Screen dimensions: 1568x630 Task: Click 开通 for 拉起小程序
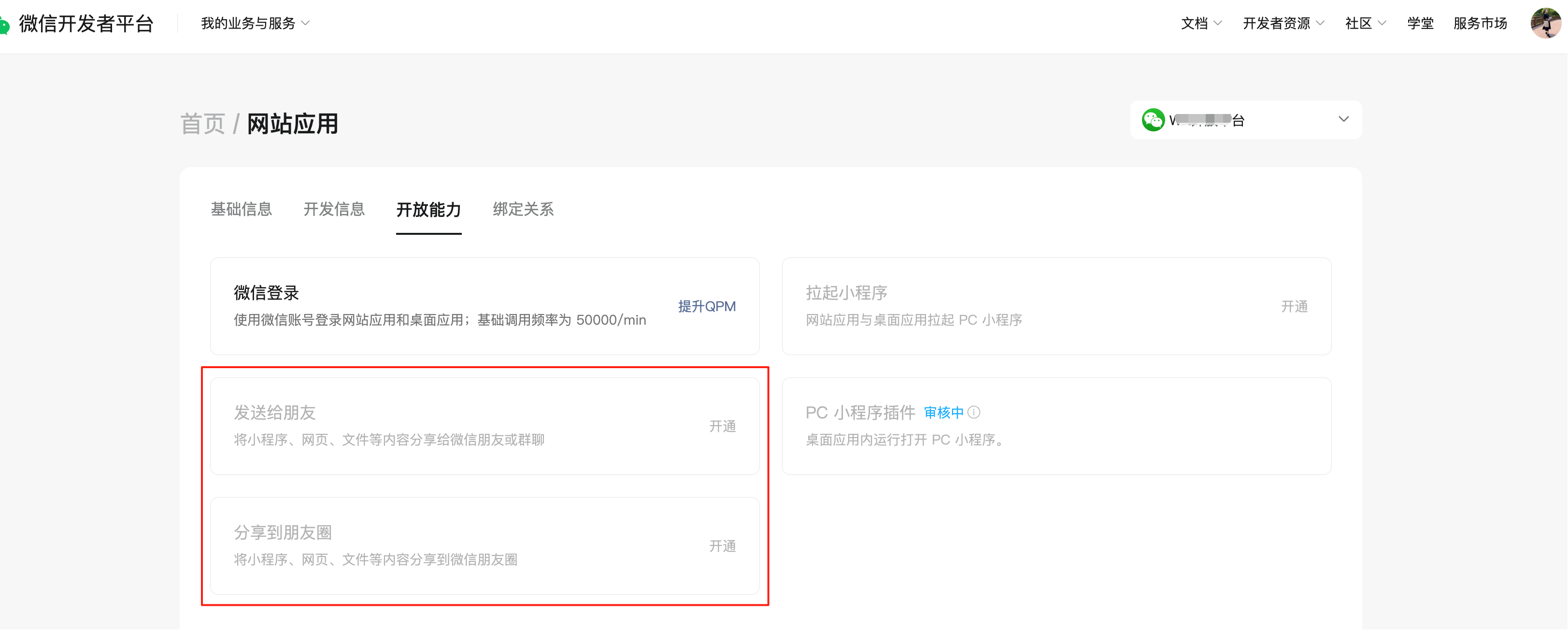[1294, 306]
